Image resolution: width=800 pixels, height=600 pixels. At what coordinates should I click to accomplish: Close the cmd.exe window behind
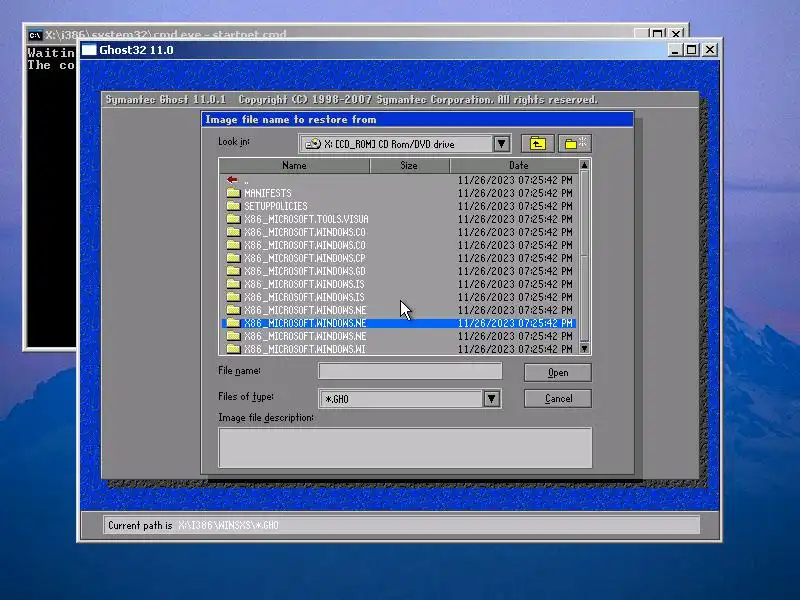pos(676,34)
